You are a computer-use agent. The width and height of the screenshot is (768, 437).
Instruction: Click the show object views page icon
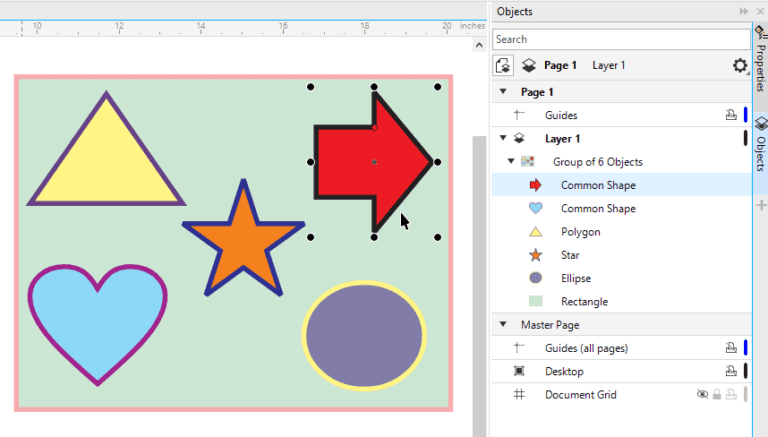click(504, 66)
